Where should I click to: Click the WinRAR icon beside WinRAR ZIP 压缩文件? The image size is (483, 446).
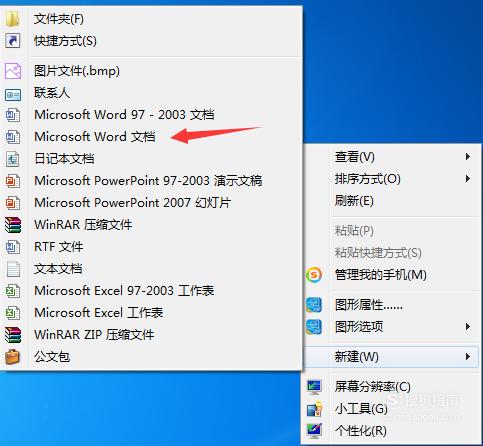(13, 335)
